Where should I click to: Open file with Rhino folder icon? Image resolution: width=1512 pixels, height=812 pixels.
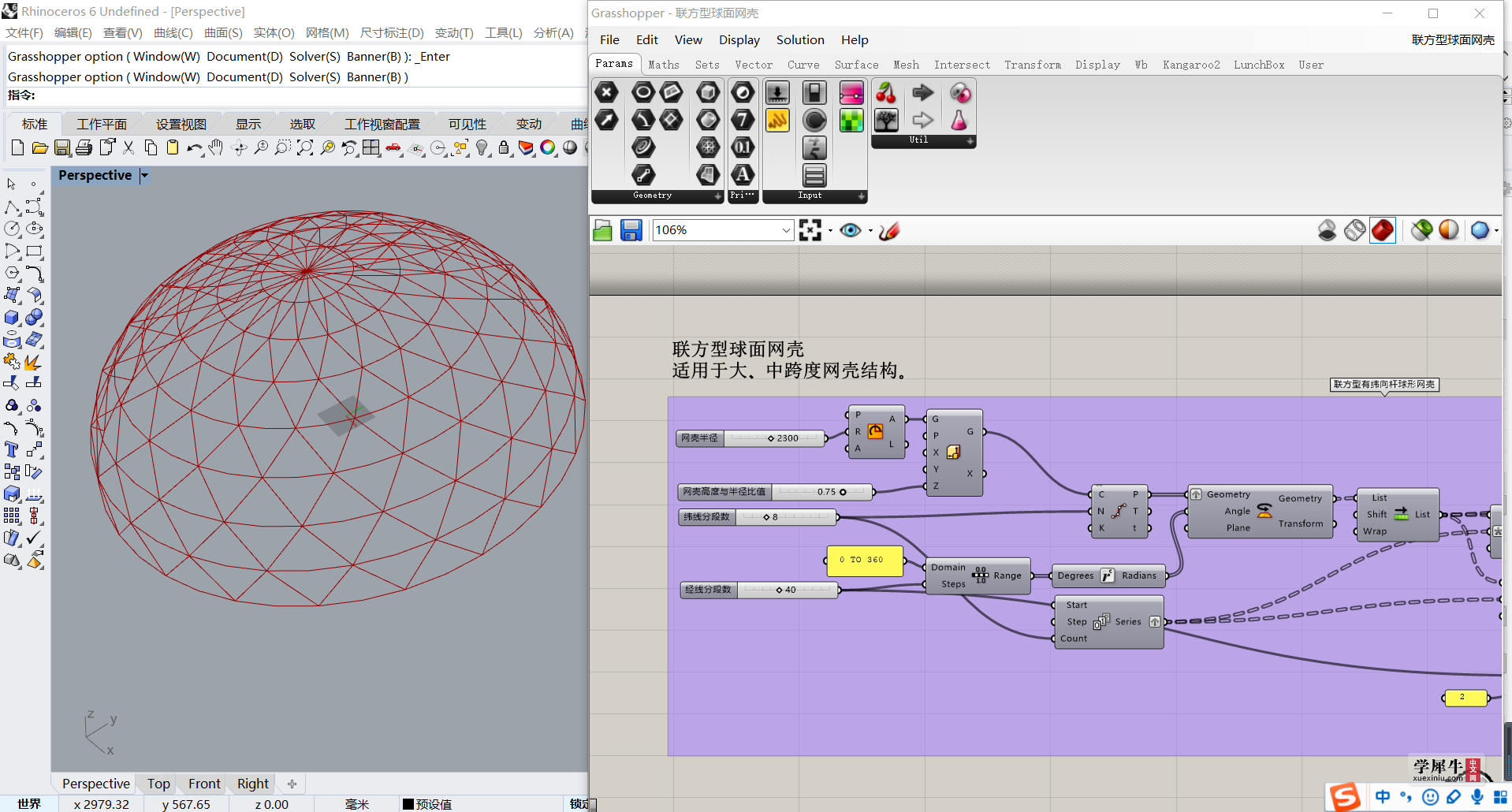coord(39,147)
